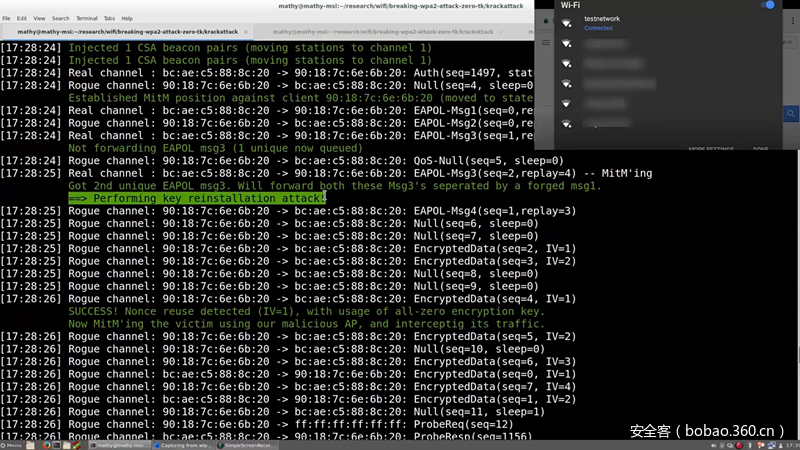The width and height of the screenshot is (800, 450).
Task: Open the taskbar terminal launcher icon
Action: [57, 445]
